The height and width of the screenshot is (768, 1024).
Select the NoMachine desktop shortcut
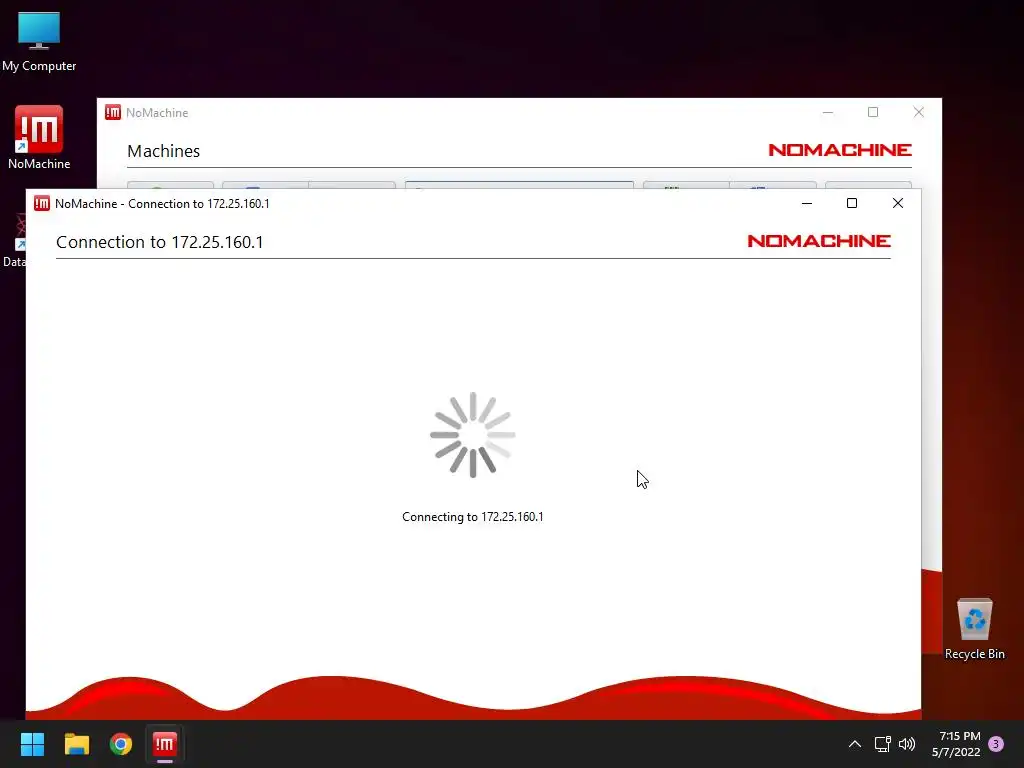pyautogui.click(x=39, y=138)
